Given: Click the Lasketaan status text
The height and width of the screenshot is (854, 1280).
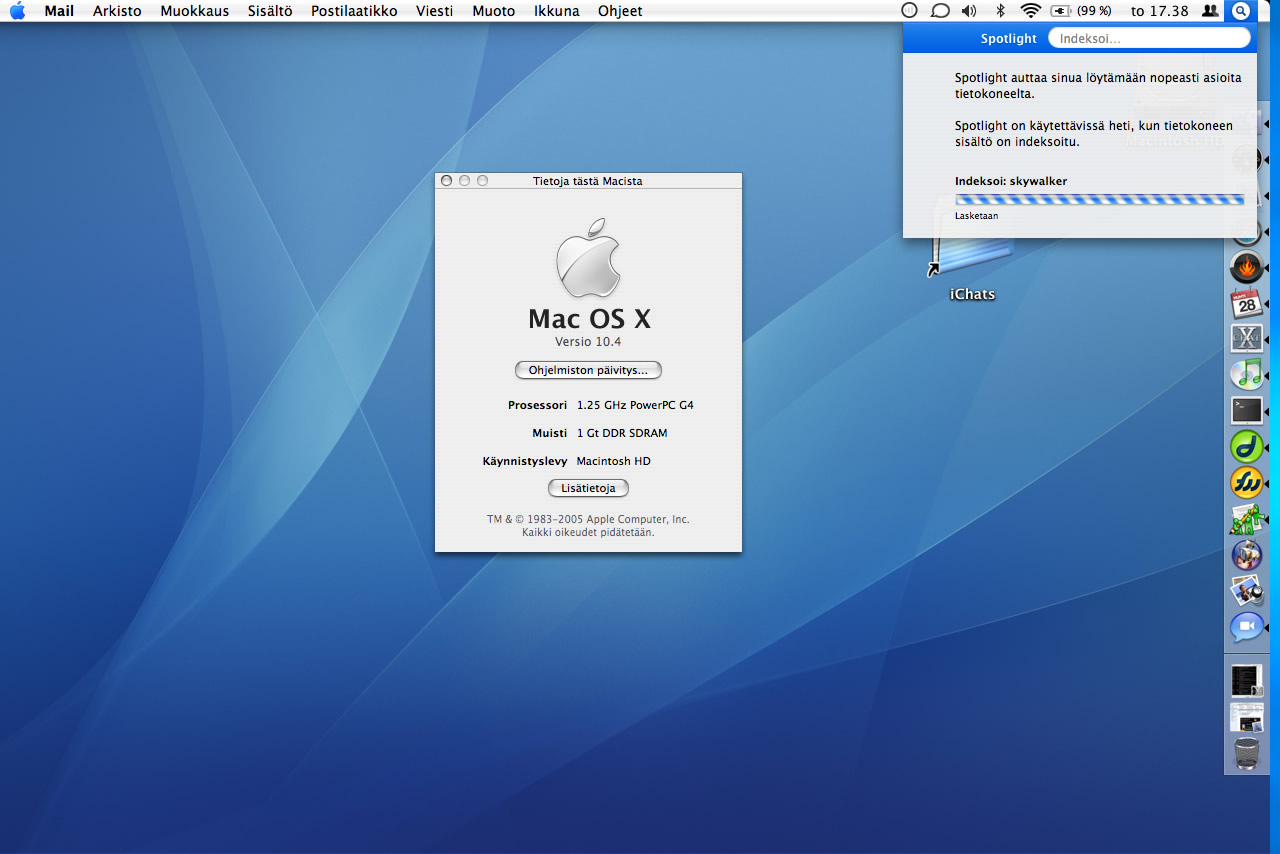Looking at the screenshot, I should (x=976, y=215).
